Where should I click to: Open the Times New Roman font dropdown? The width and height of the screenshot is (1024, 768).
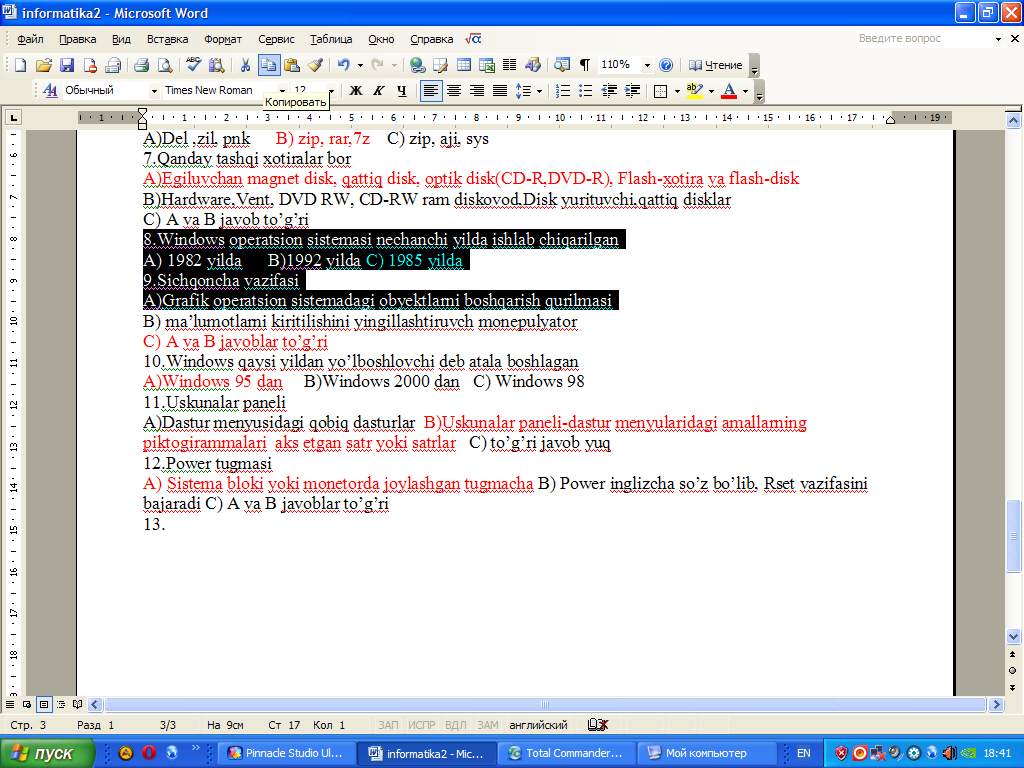[x=282, y=91]
